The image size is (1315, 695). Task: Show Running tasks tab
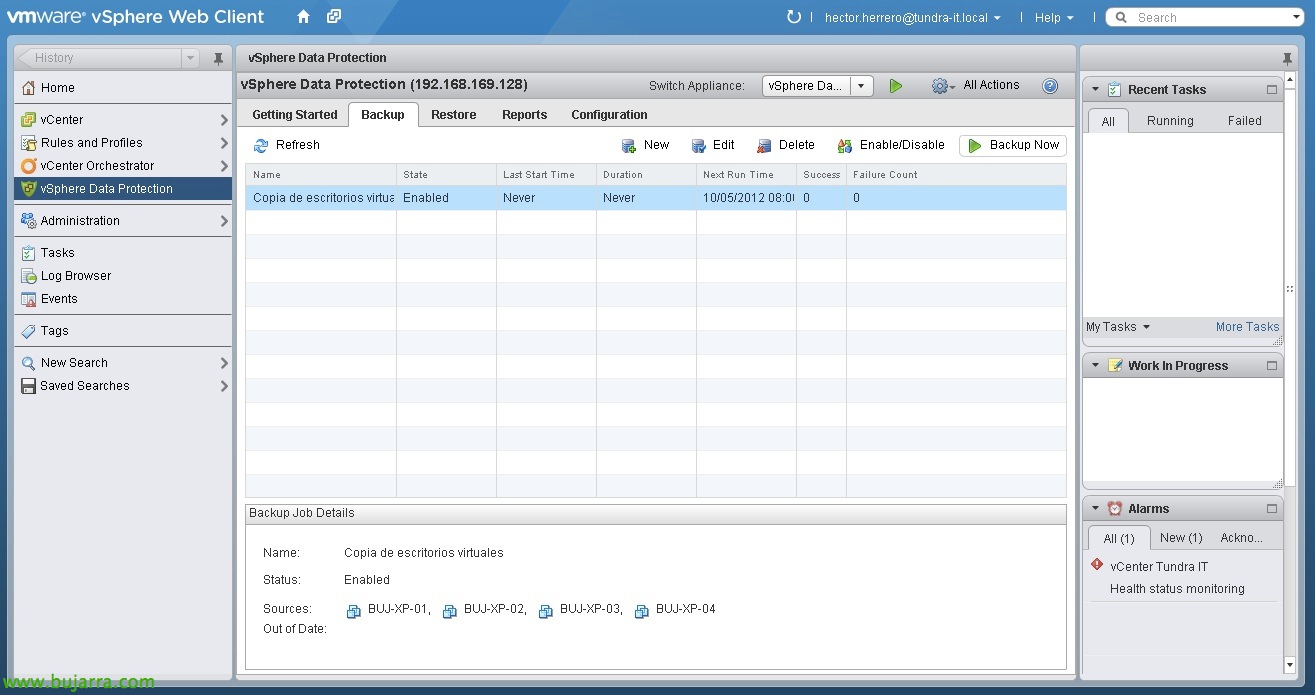click(x=1170, y=121)
